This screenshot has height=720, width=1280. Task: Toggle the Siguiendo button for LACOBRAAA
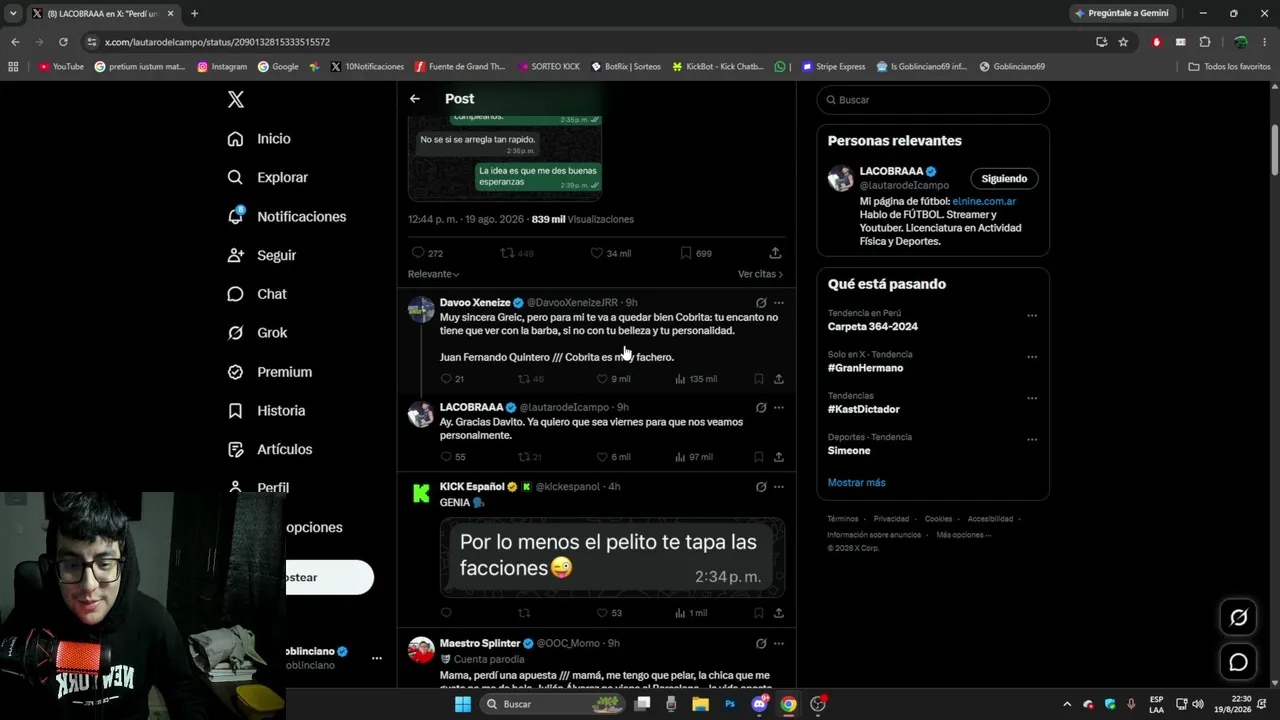pos(1004,179)
